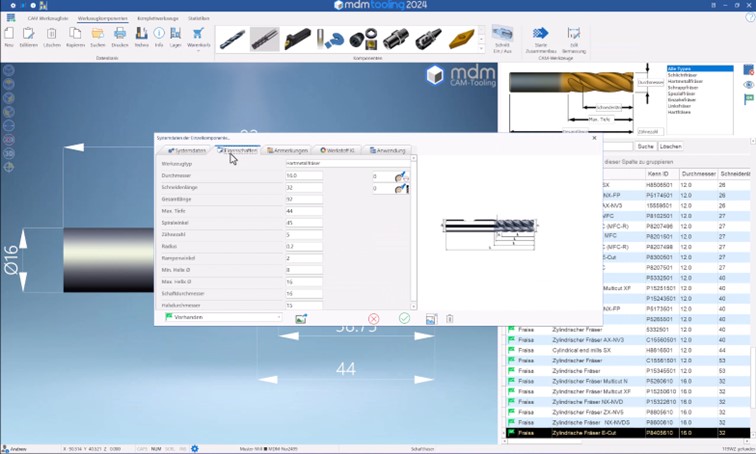This screenshot has width=756, height=454.
Task: Close the Systemdaten dialog with X
Action: point(594,138)
